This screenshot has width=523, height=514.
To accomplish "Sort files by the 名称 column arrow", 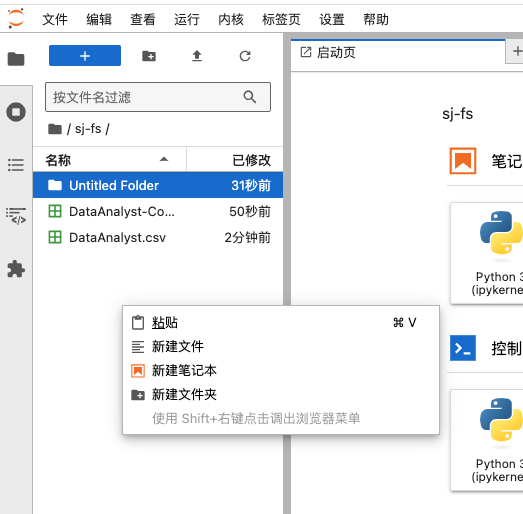I will [163, 159].
